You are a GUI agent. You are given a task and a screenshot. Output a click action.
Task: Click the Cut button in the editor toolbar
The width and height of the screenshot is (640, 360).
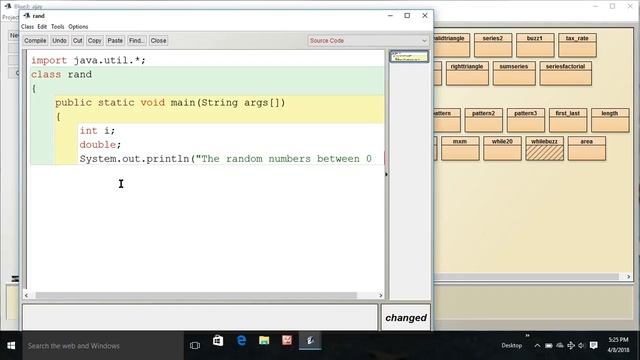78,40
